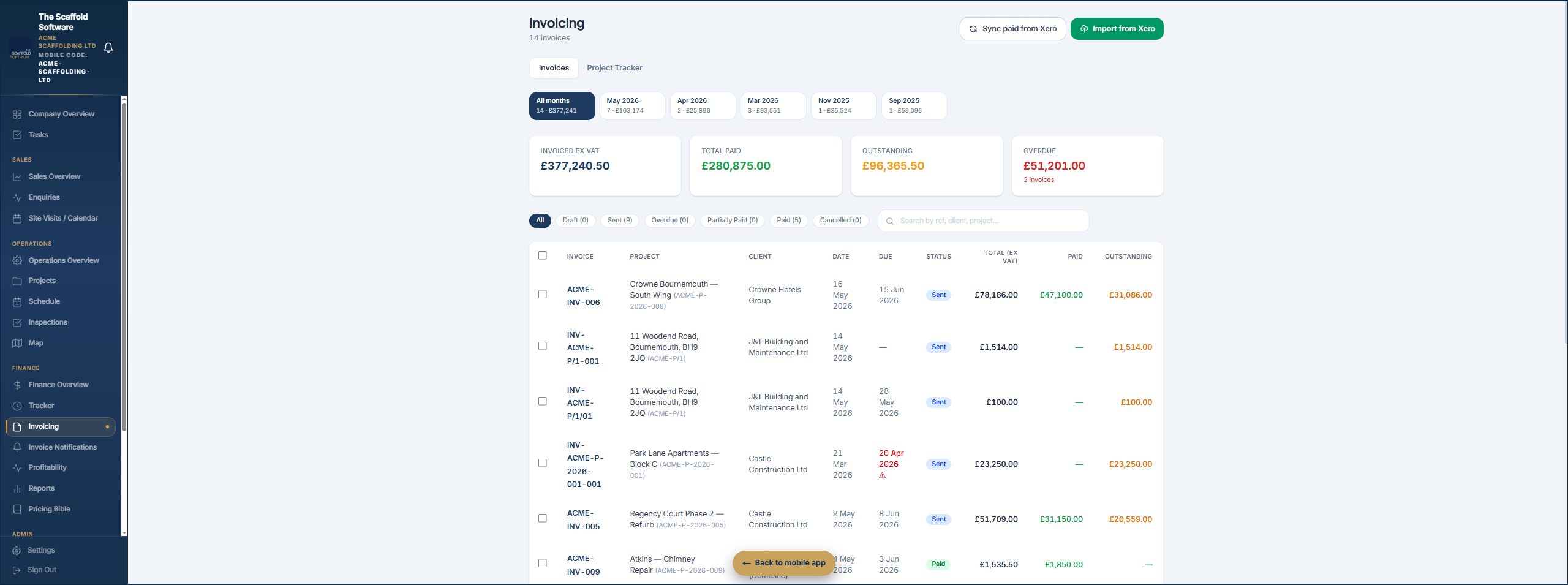The image size is (1568, 585).
Task: Click the Pricing Bible book icon
Action: [x=17, y=509]
